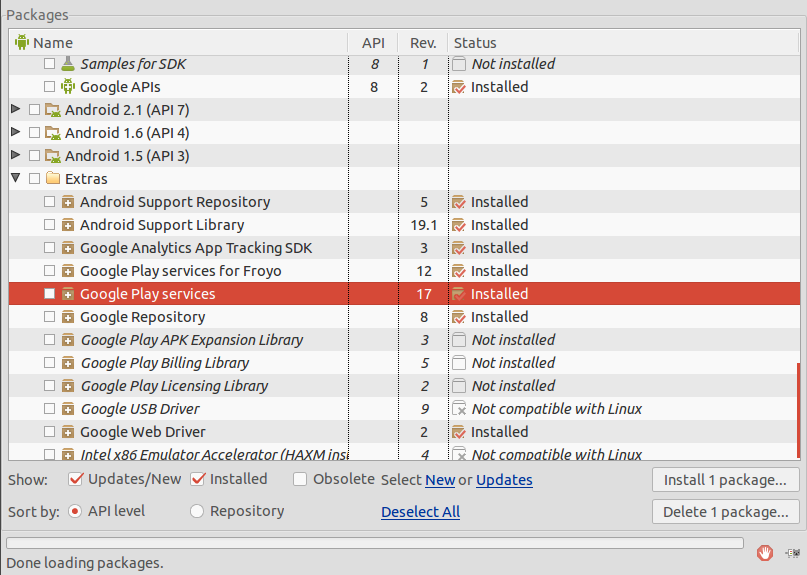Click not-installed status icon for Samples for SDK
The width and height of the screenshot is (807, 575).
tap(459, 64)
